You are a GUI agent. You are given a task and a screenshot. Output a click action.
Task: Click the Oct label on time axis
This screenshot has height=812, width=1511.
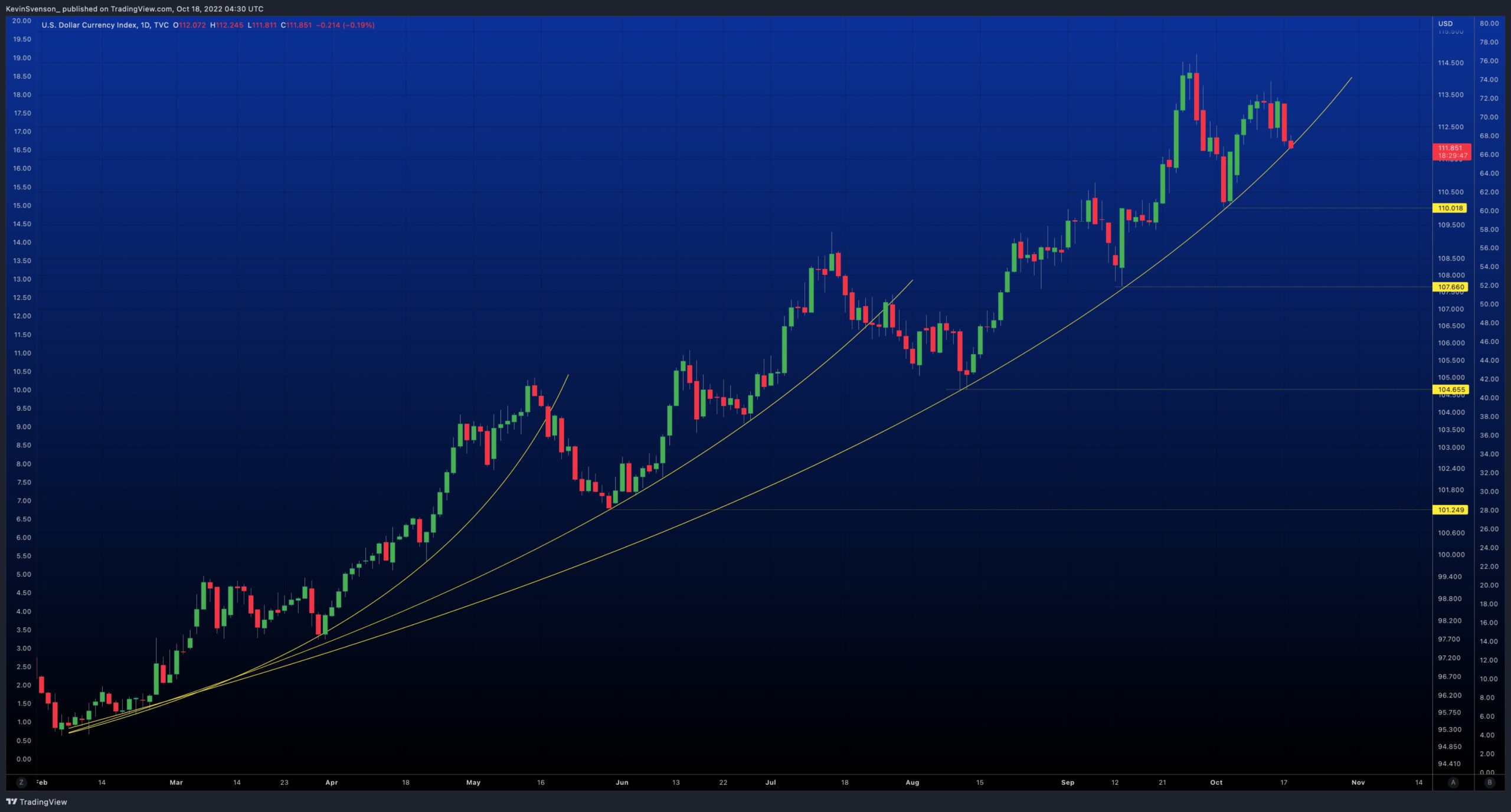click(1216, 782)
